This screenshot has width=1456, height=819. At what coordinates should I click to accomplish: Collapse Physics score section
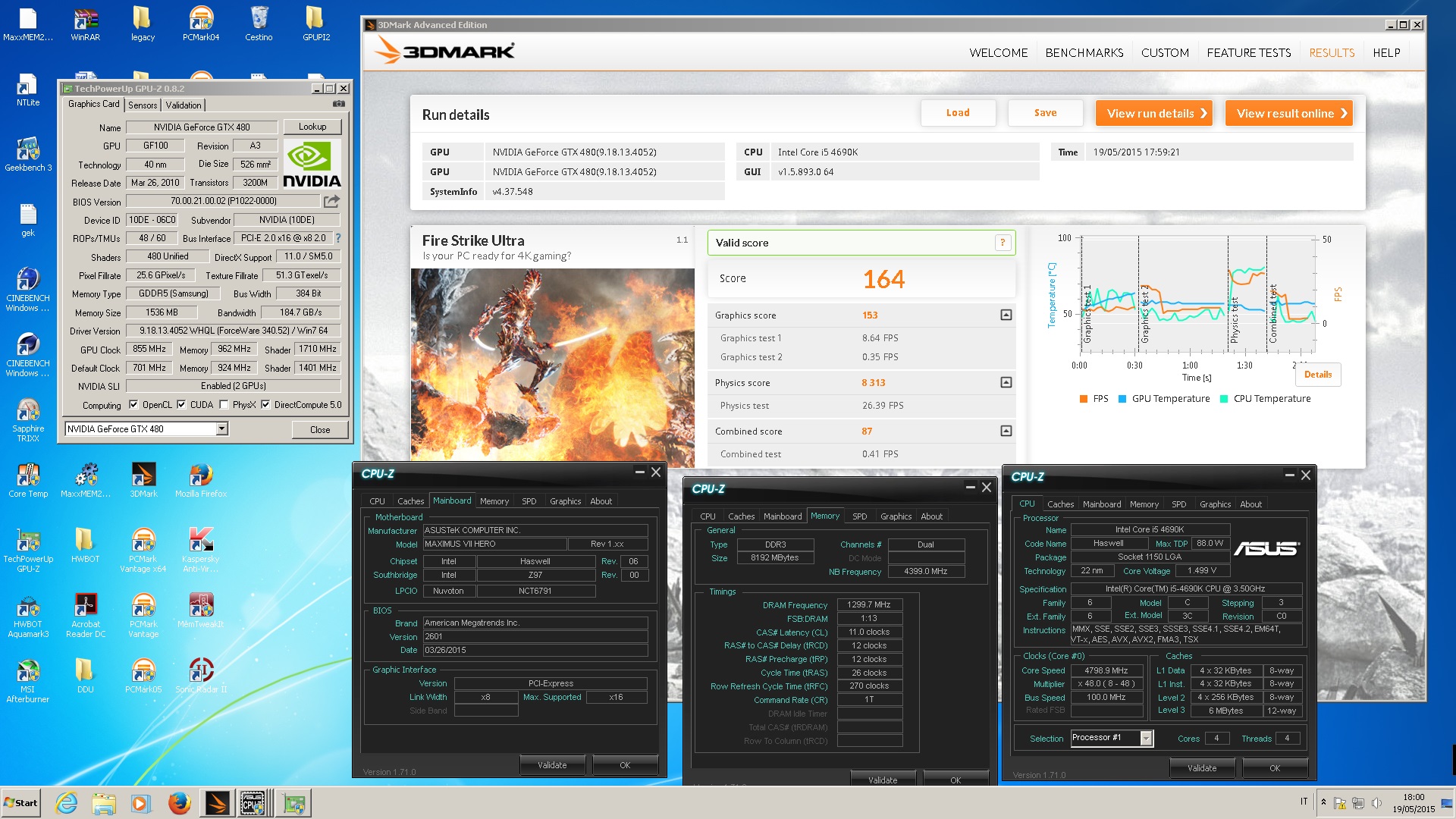tap(1006, 382)
